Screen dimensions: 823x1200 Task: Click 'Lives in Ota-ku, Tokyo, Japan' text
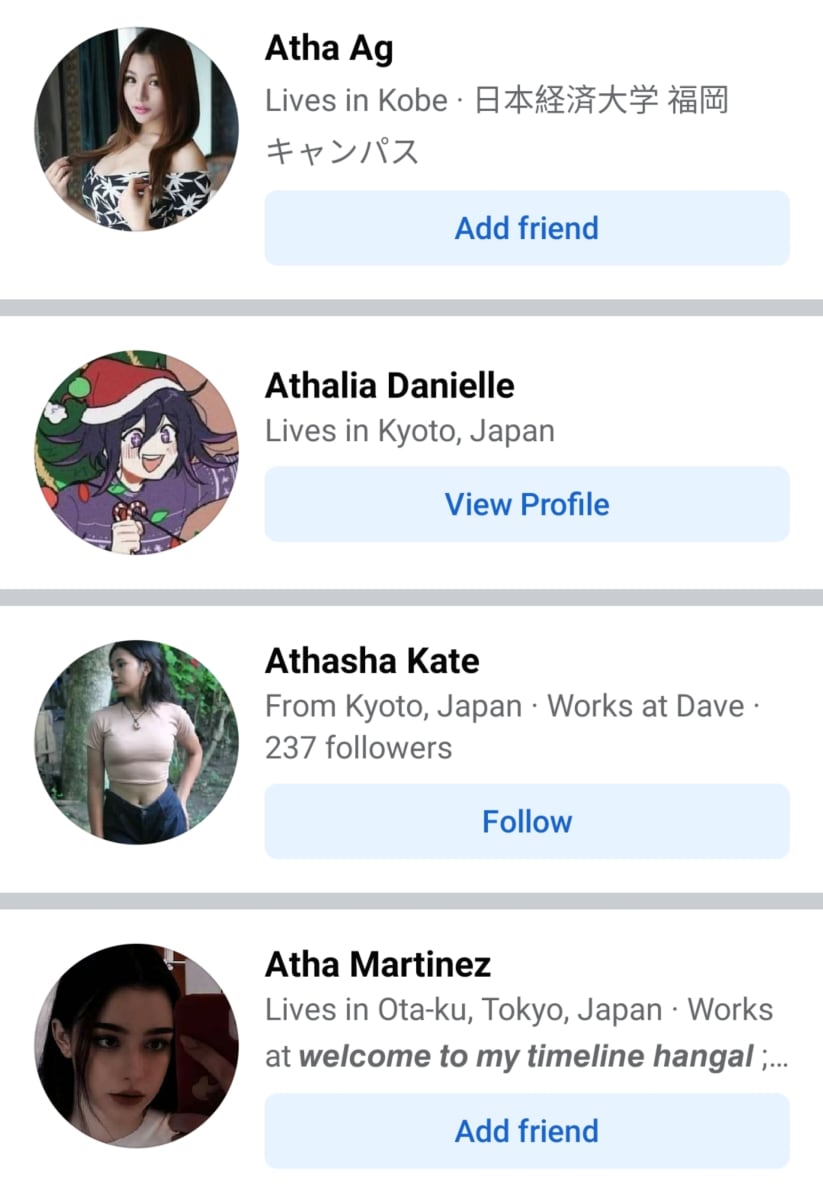[x=463, y=1010]
